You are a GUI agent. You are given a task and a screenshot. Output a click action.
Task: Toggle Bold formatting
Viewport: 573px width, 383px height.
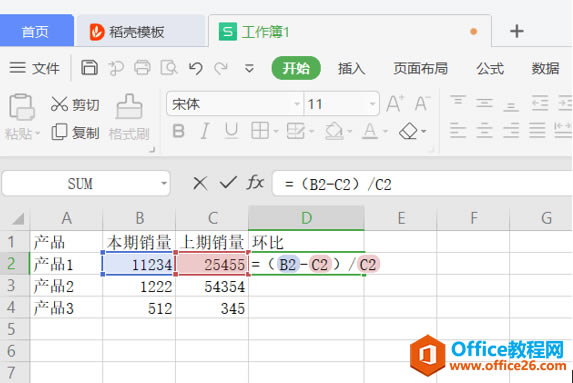tap(178, 131)
